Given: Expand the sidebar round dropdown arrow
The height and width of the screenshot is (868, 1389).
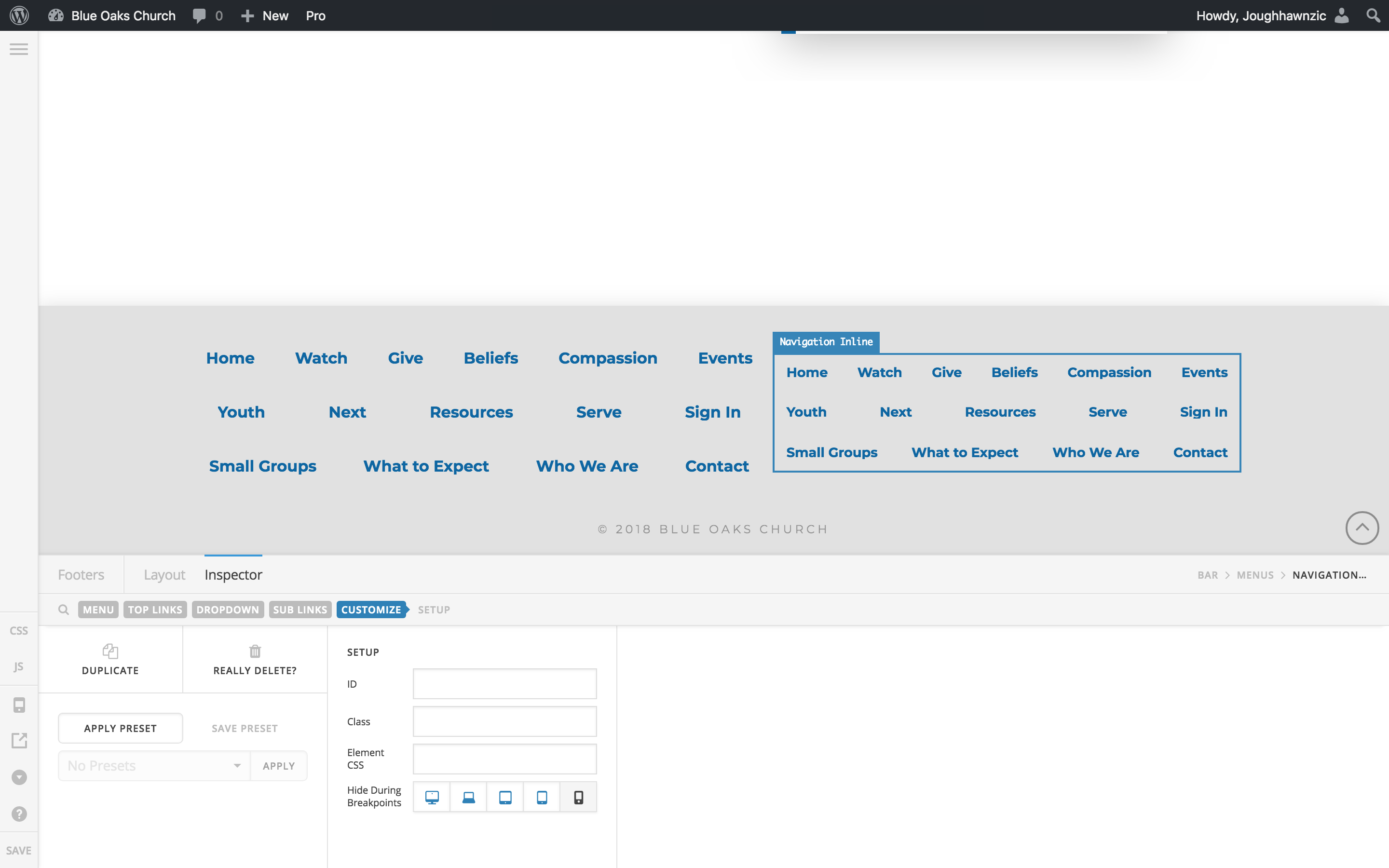Looking at the screenshot, I should pyautogui.click(x=19, y=777).
